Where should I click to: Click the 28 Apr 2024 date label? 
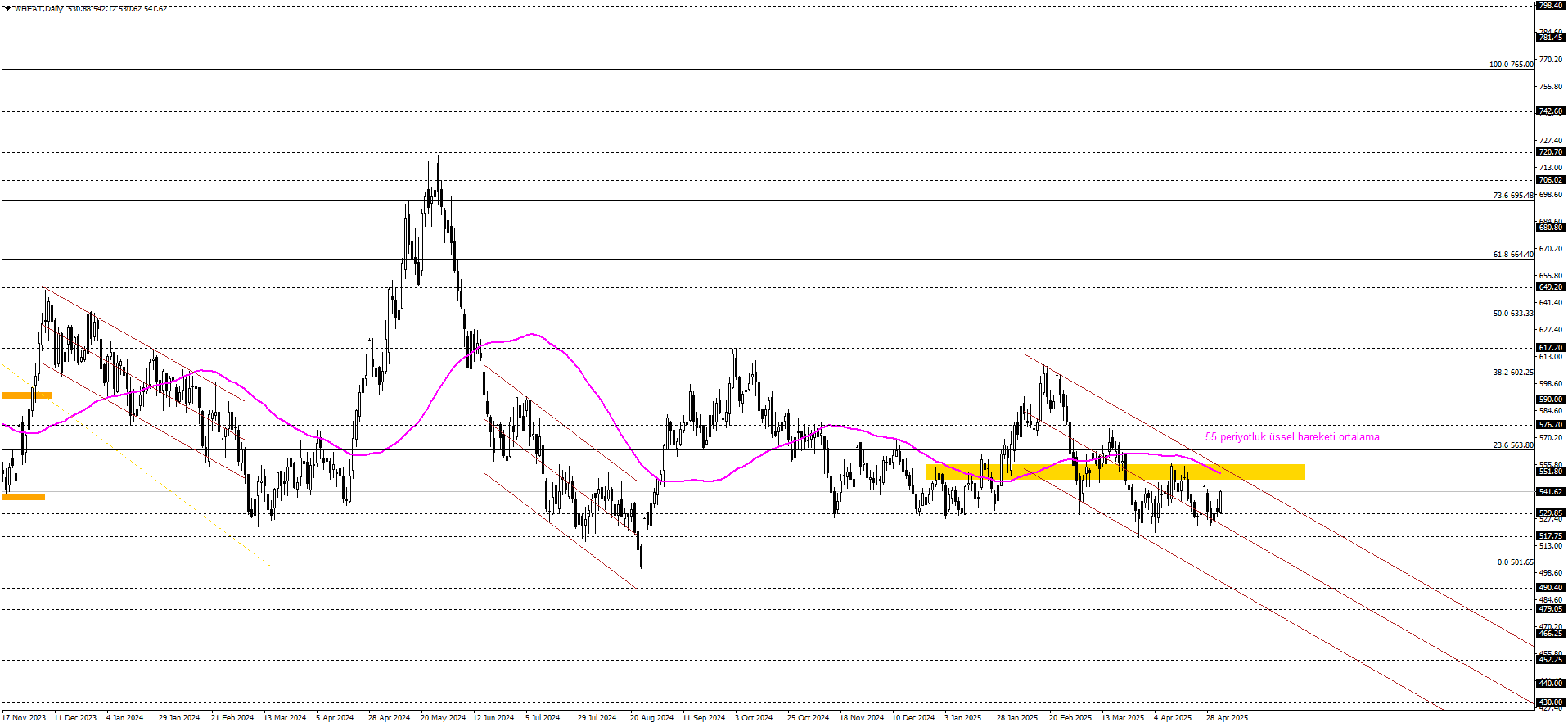(x=390, y=718)
